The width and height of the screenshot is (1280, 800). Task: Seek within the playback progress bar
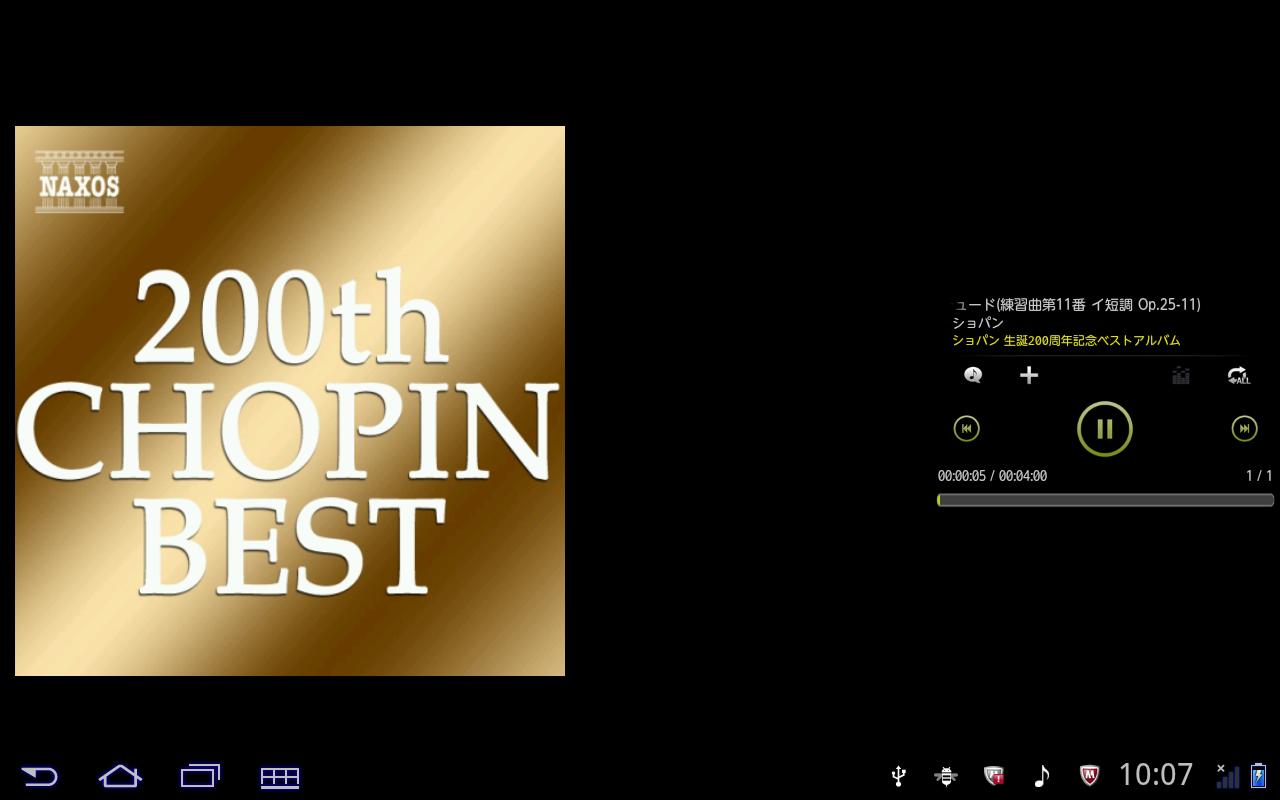[x=1105, y=500]
